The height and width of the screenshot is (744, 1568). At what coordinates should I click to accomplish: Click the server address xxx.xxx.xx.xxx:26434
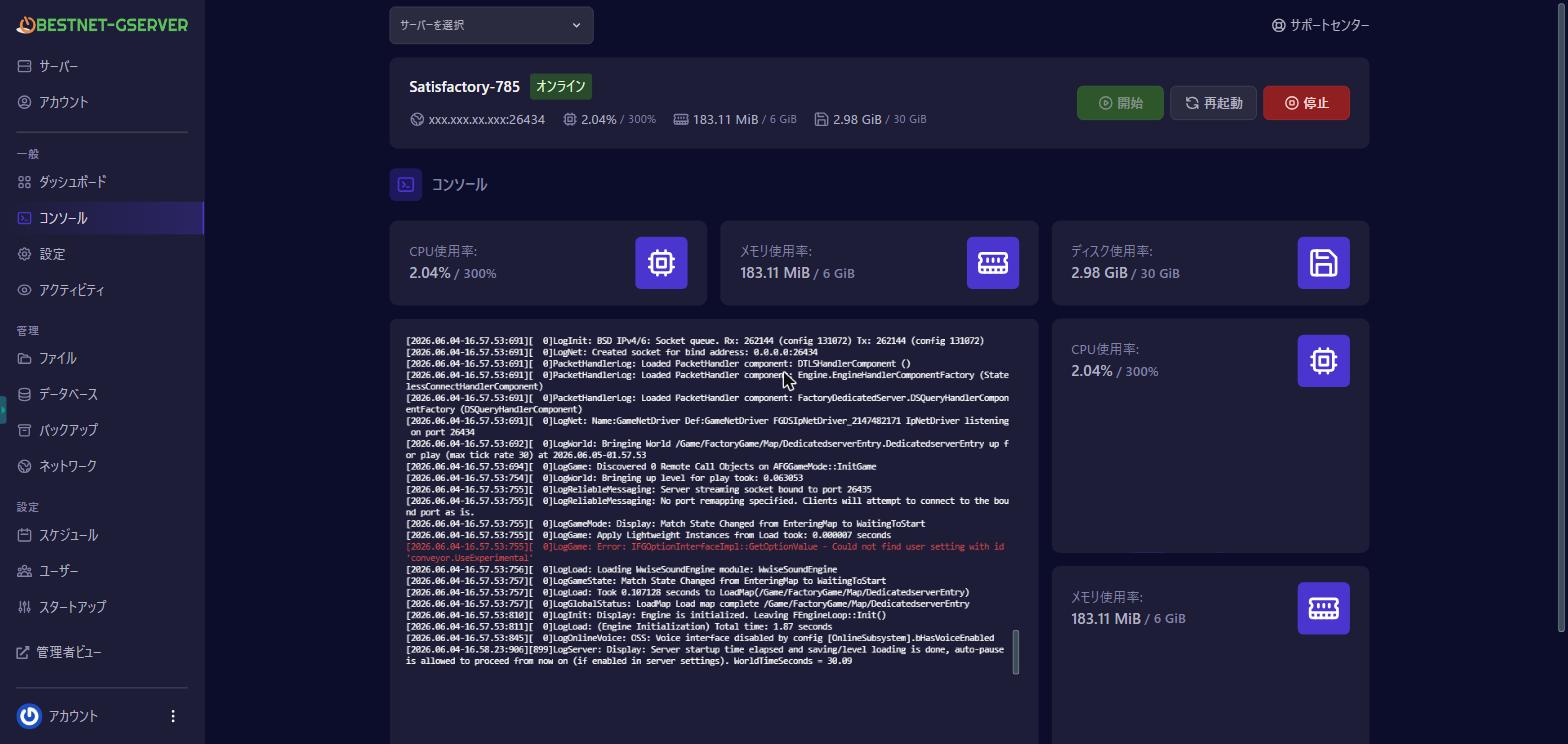(487, 119)
